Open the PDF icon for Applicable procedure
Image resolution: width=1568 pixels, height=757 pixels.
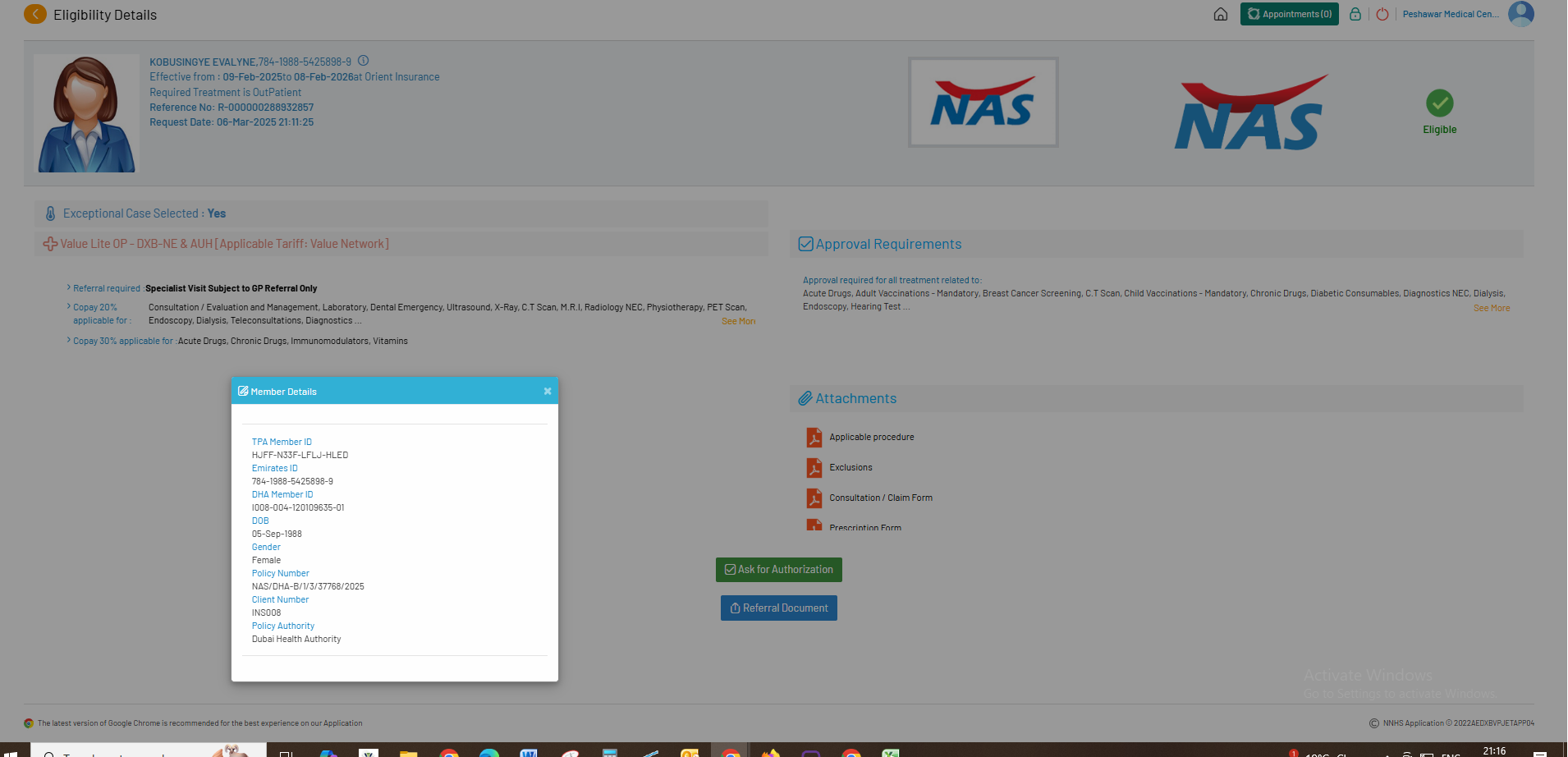(x=814, y=438)
